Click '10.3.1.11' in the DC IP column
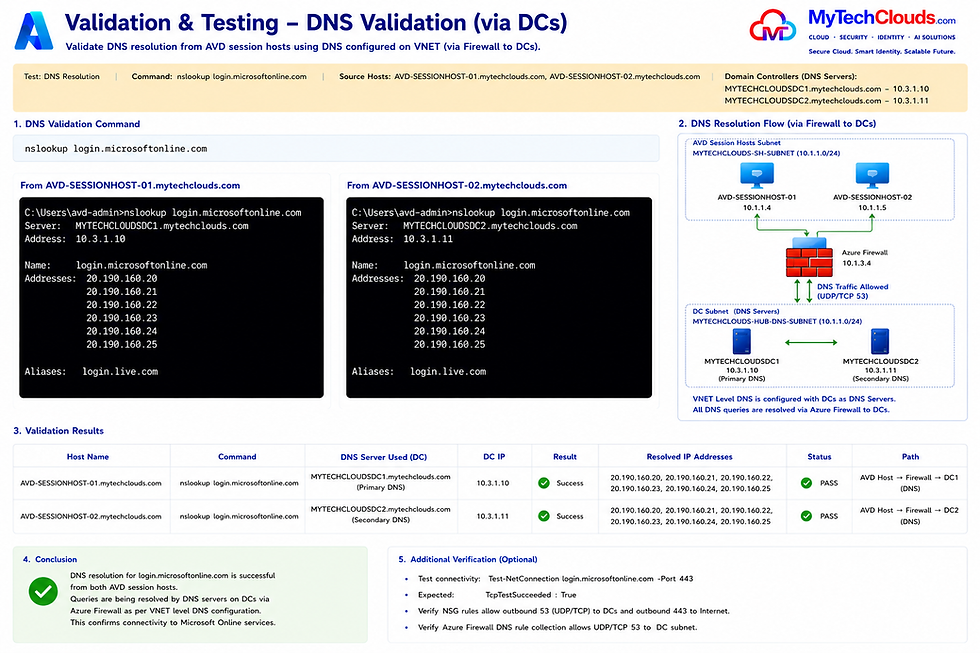Image resolution: width=980 pixels, height=653 pixels. (492, 516)
